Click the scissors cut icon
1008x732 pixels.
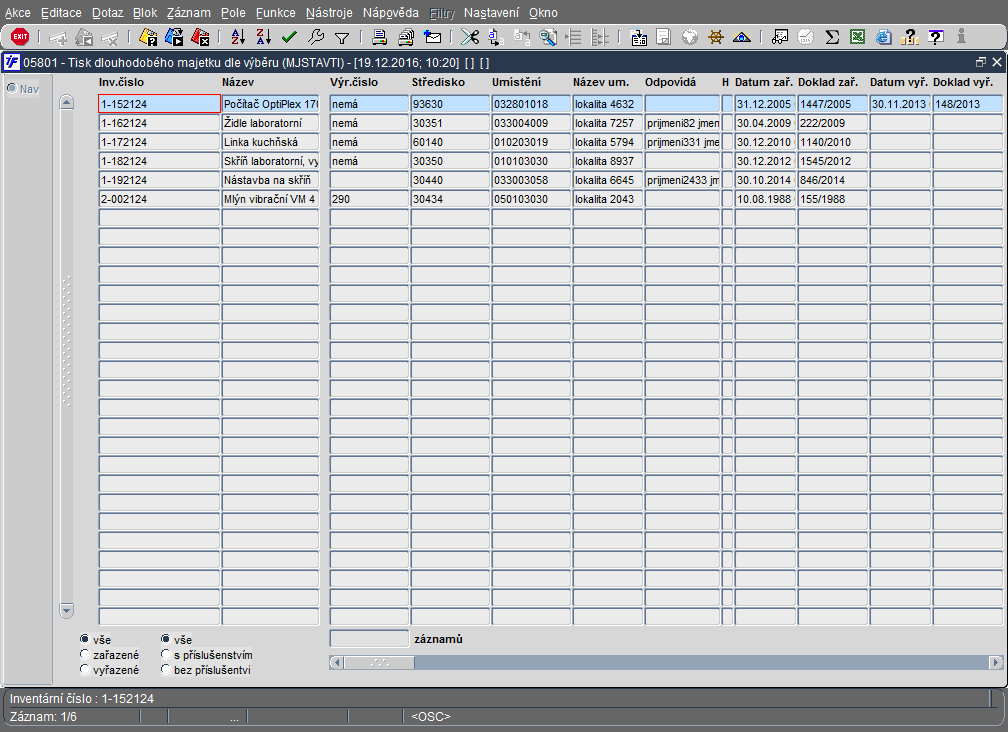pyautogui.click(x=470, y=37)
